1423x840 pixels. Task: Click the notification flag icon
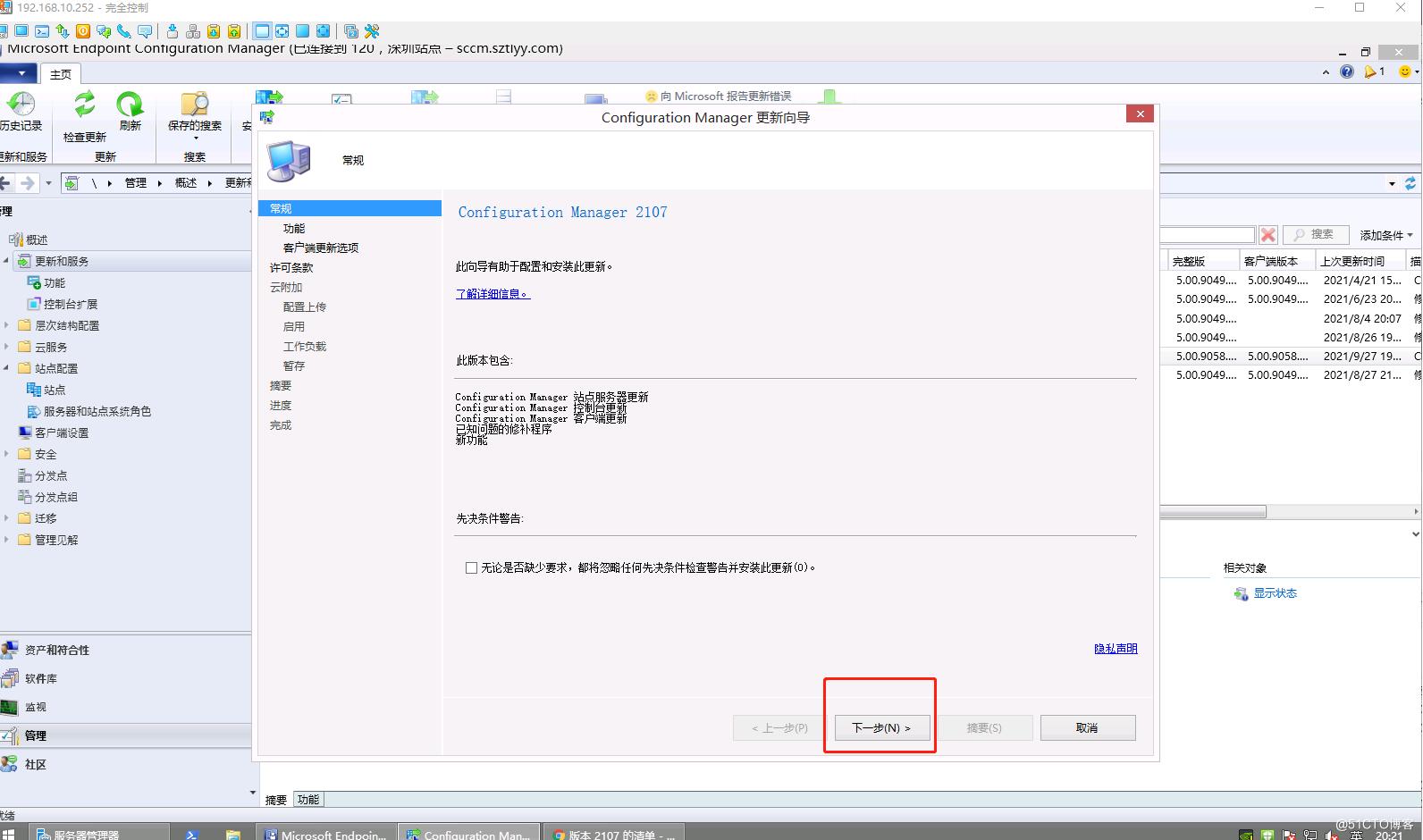1370,71
